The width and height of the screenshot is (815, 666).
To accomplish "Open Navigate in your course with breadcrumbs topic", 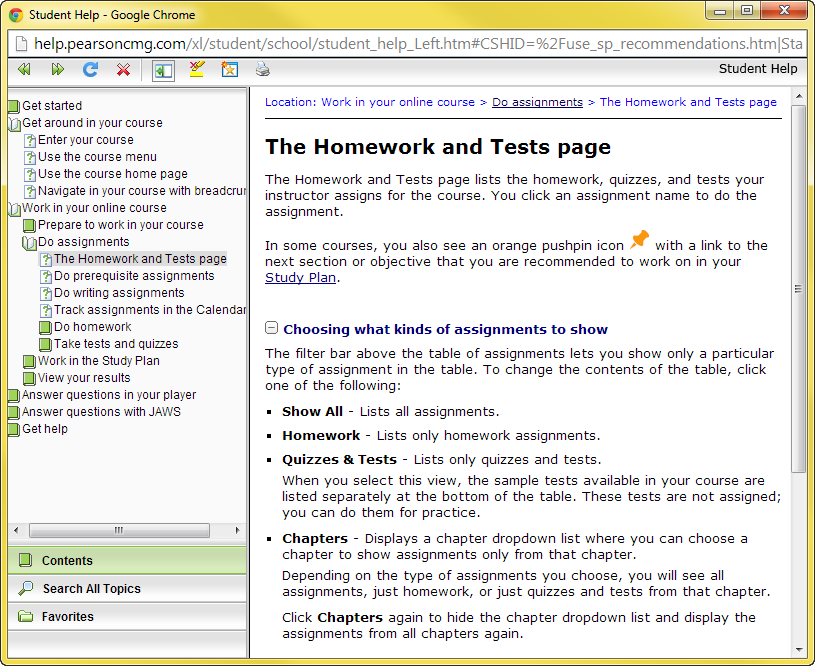I will coord(135,191).
